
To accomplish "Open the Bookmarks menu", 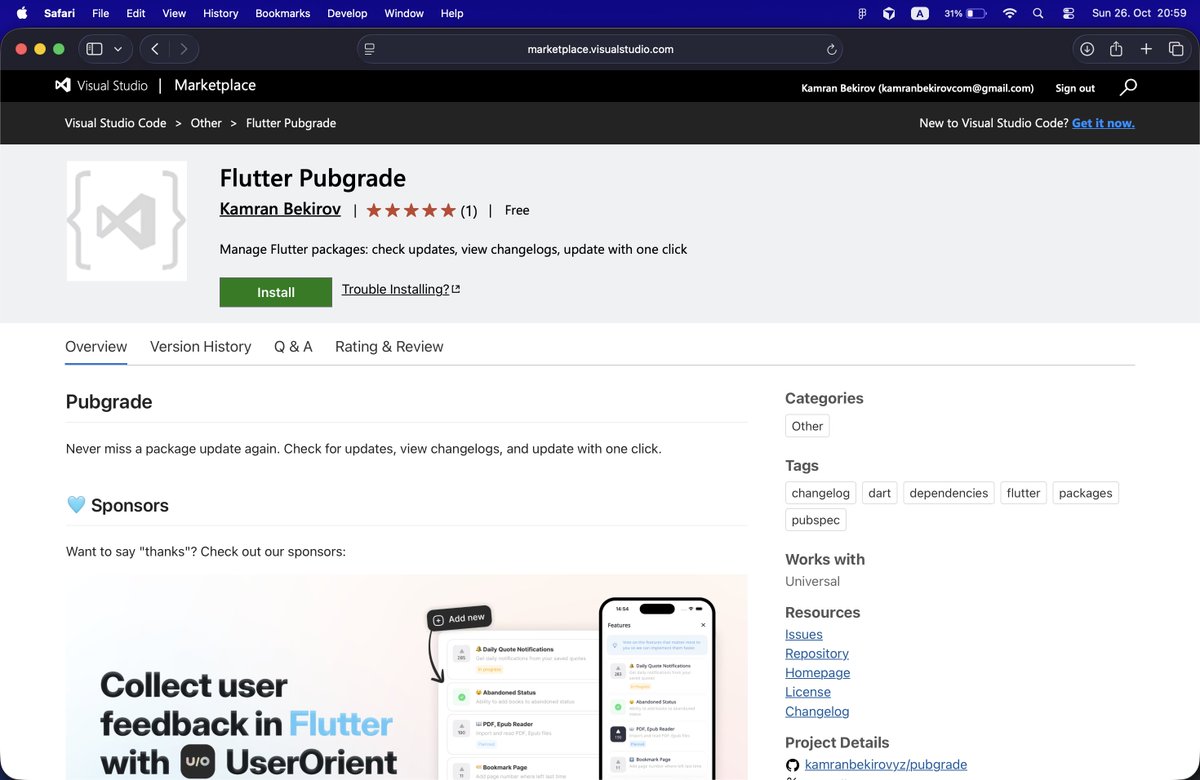I will [x=283, y=13].
